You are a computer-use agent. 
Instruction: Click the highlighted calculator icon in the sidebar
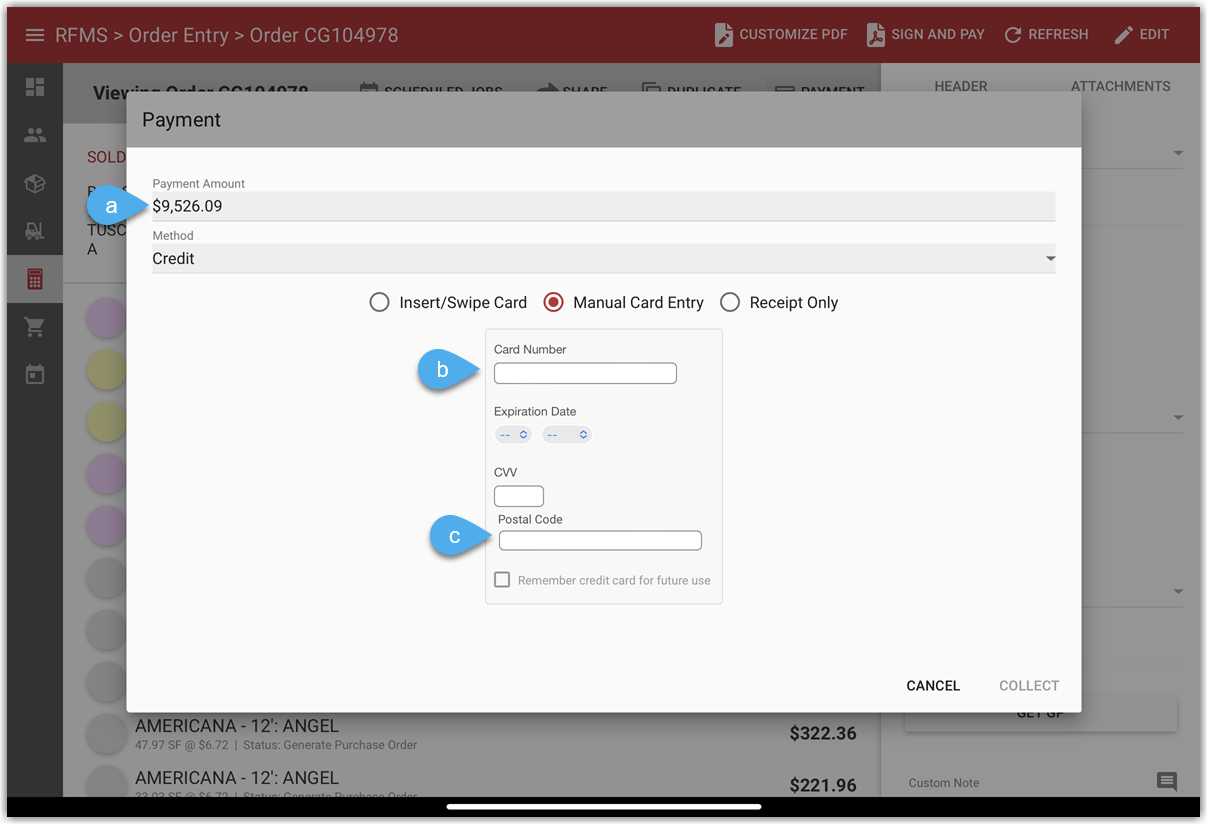point(34,278)
